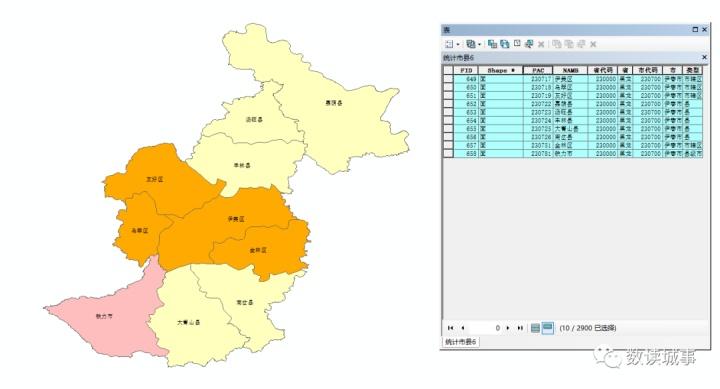This screenshot has height=389, width=720.
Task: Click FID cell 653
Action: 466,112
